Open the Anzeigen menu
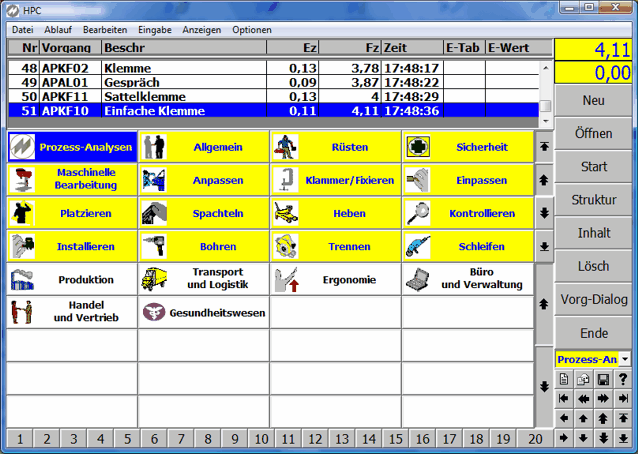 tap(202, 30)
